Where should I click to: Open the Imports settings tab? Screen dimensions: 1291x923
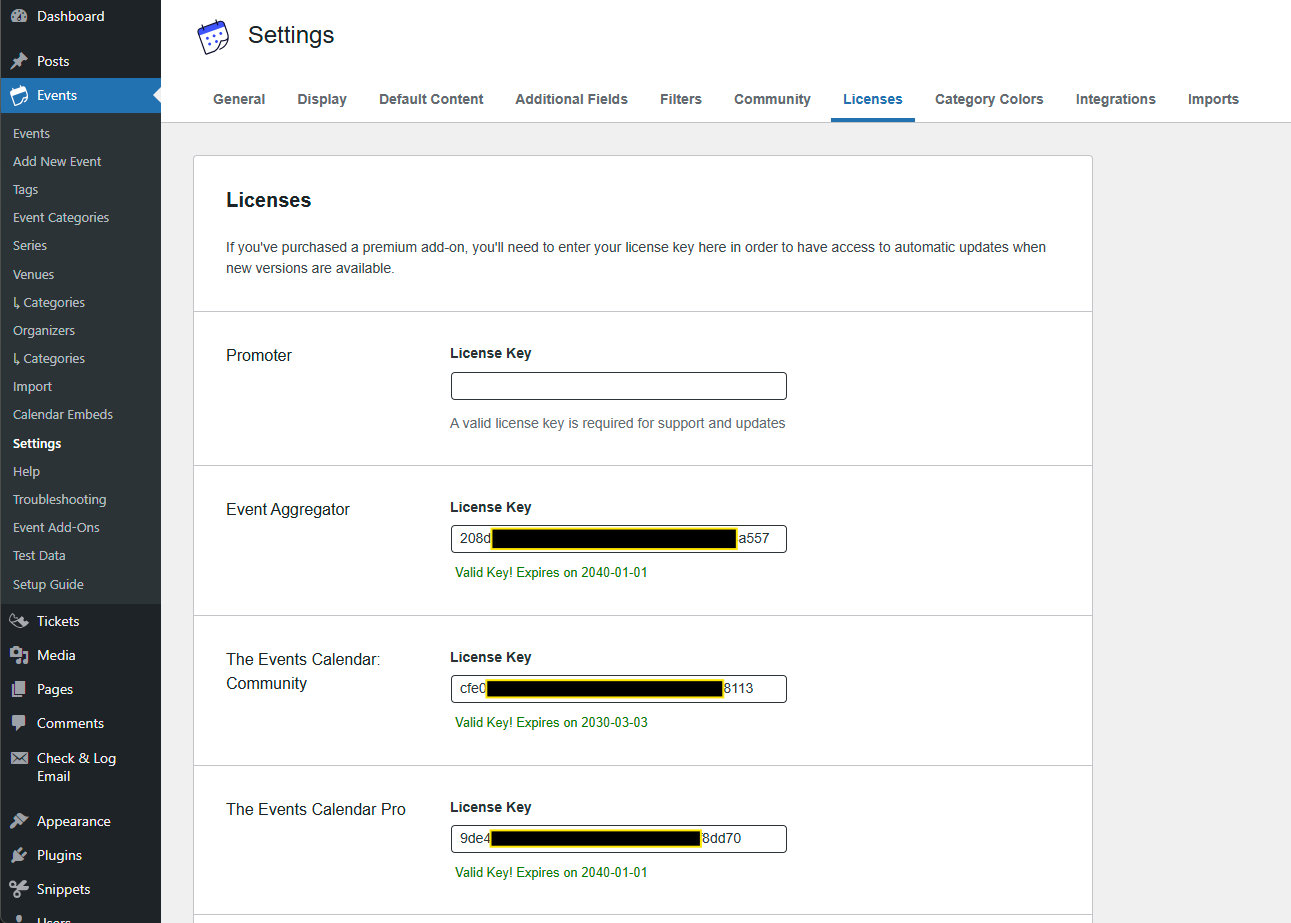click(1213, 99)
